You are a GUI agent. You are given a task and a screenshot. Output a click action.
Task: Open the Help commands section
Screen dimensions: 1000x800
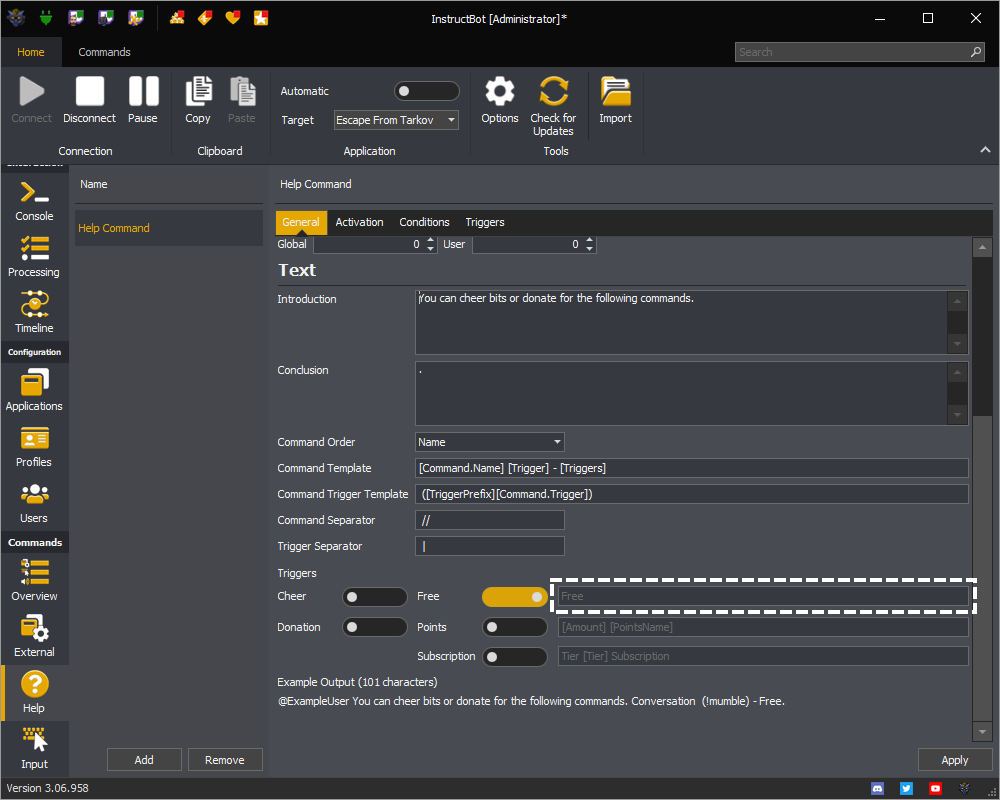(34, 692)
